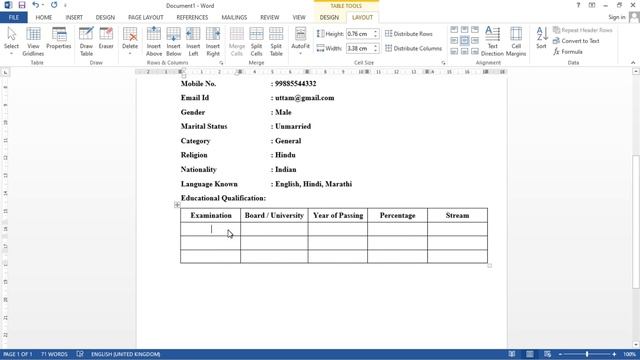Switch to the PAGE LAYOUT tab
The width and height of the screenshot is (640, 360).
click(x=146, y=18)
